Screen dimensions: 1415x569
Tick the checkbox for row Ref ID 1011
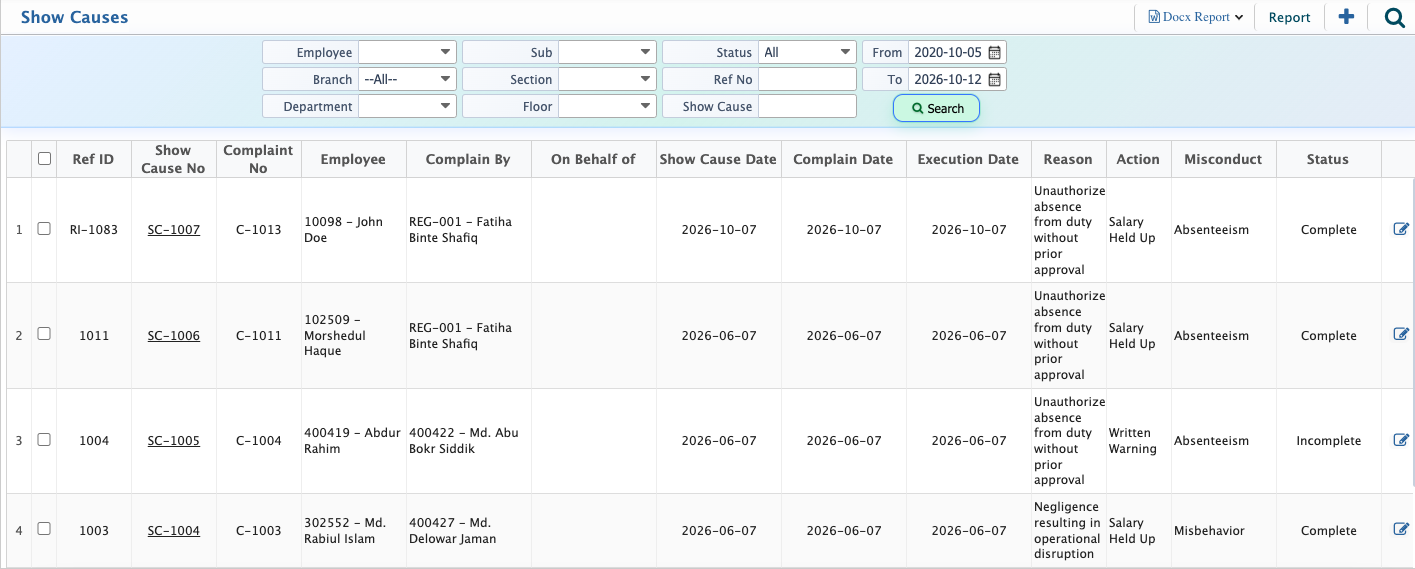tap(44, 334)
